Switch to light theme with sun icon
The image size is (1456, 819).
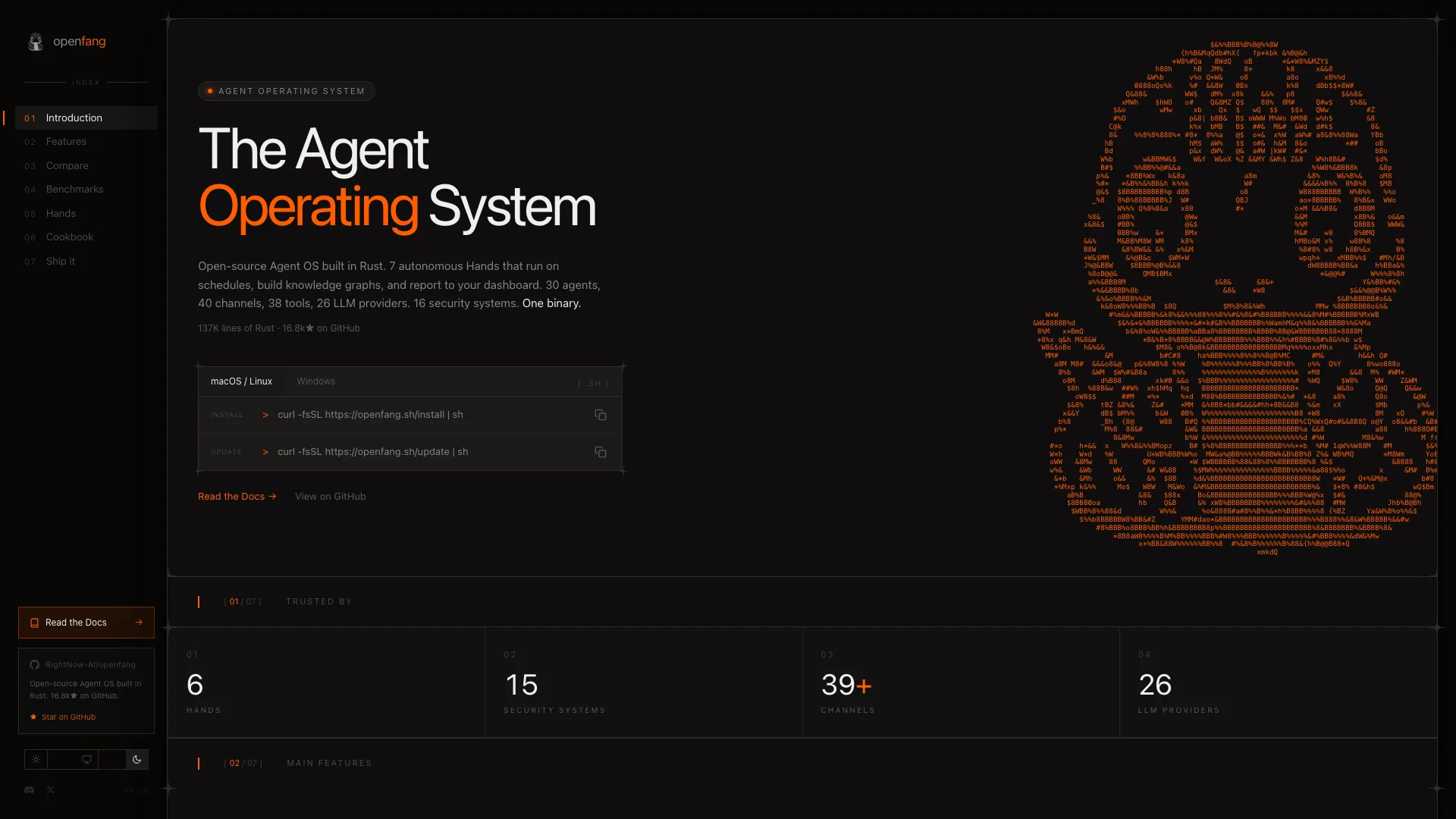(36, 759)
